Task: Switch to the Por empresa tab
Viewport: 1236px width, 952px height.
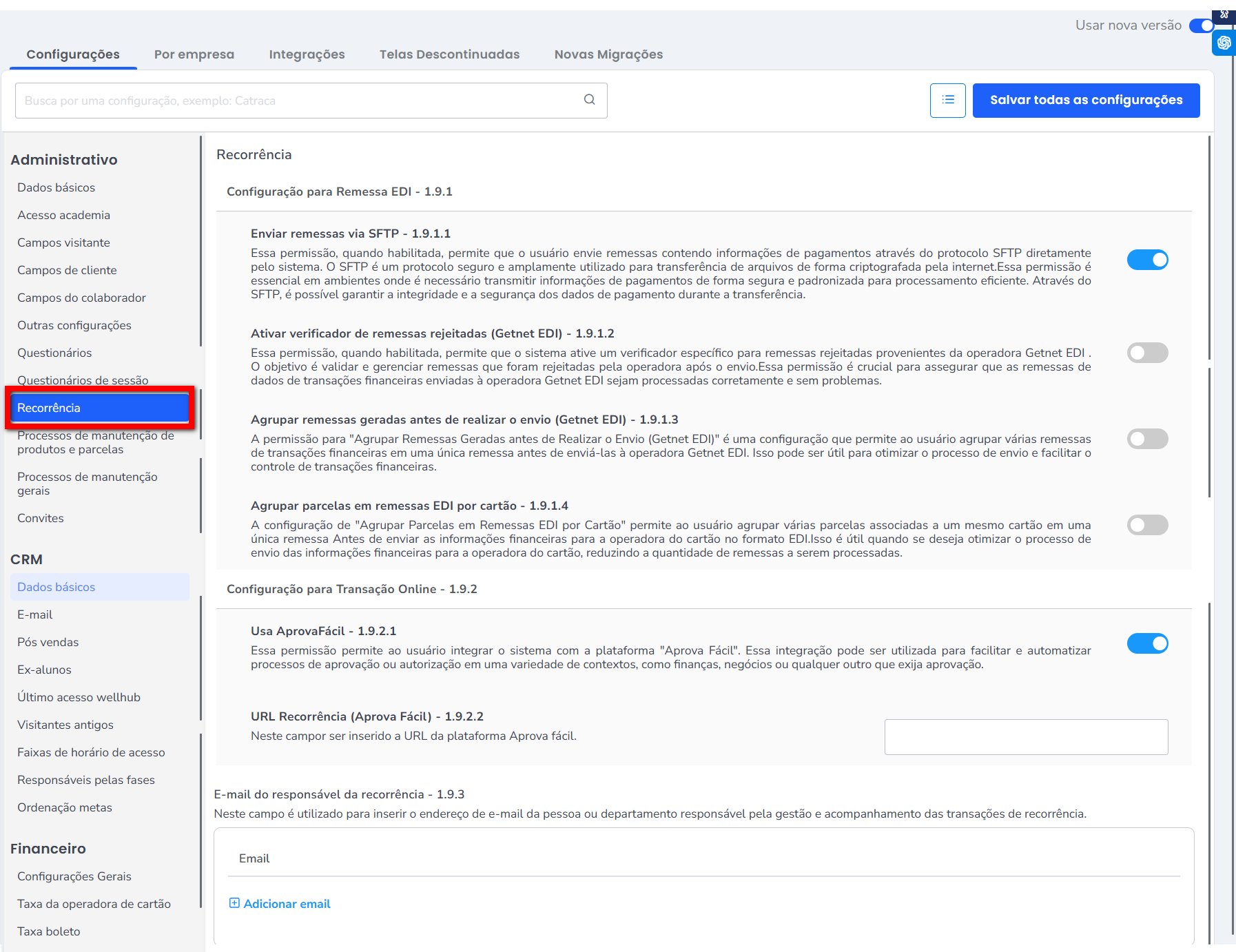Action: click(x=194, y=54)
